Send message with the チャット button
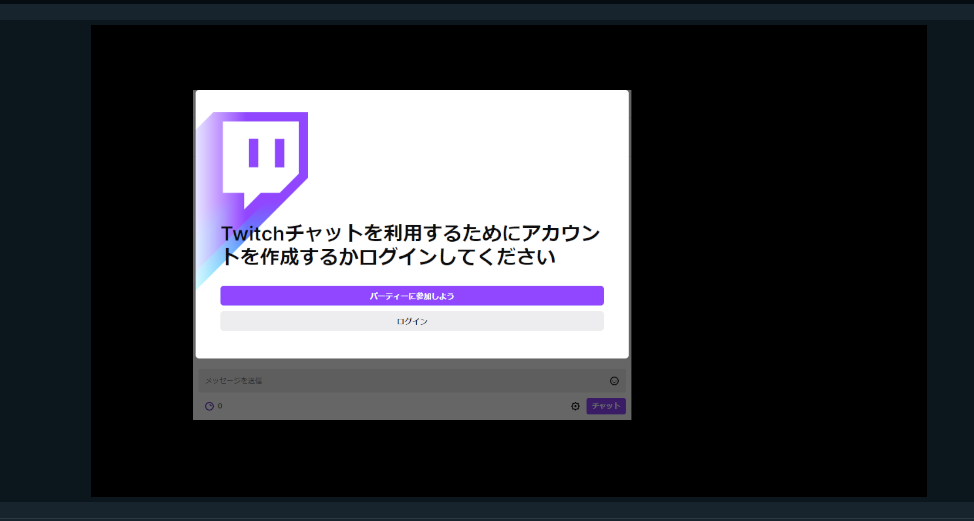This screenshot has height=521, width=974. click(x=606, y=406)
